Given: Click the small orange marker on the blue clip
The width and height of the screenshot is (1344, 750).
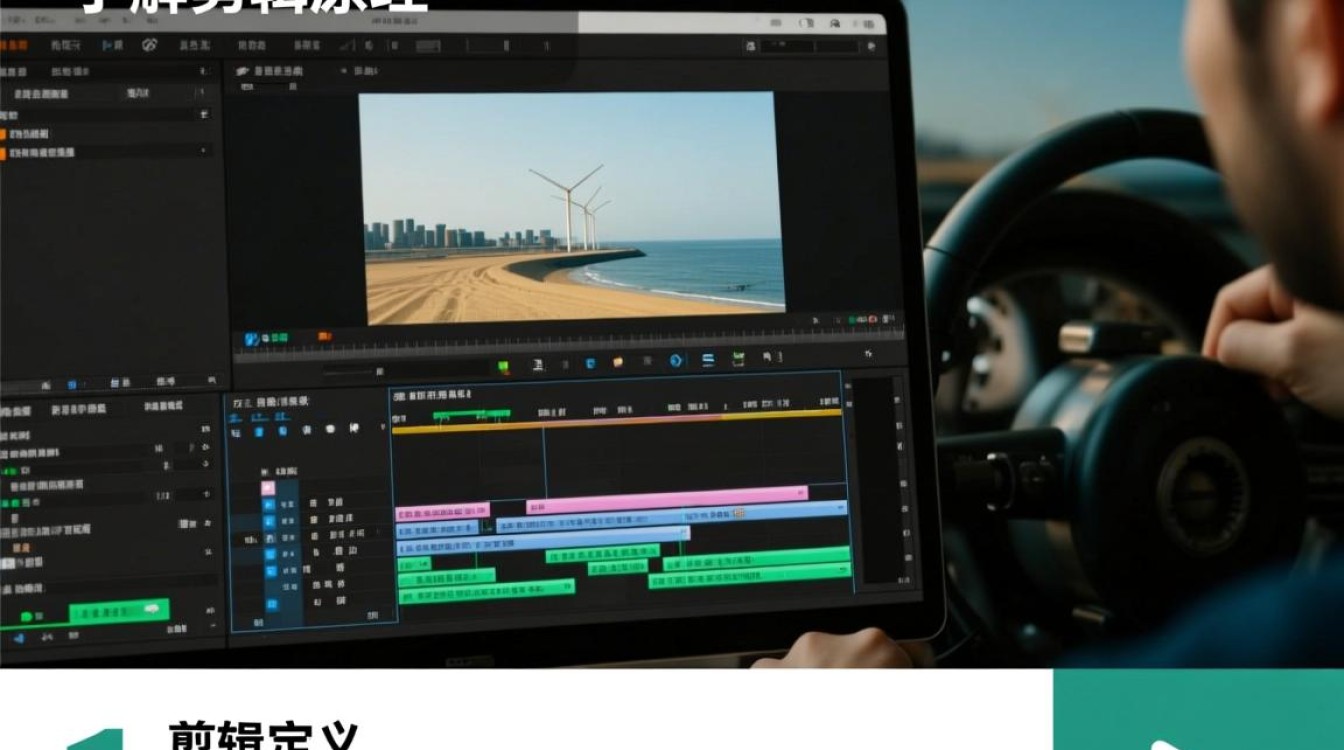Looking at the screenshot, I should pos(739,513).
